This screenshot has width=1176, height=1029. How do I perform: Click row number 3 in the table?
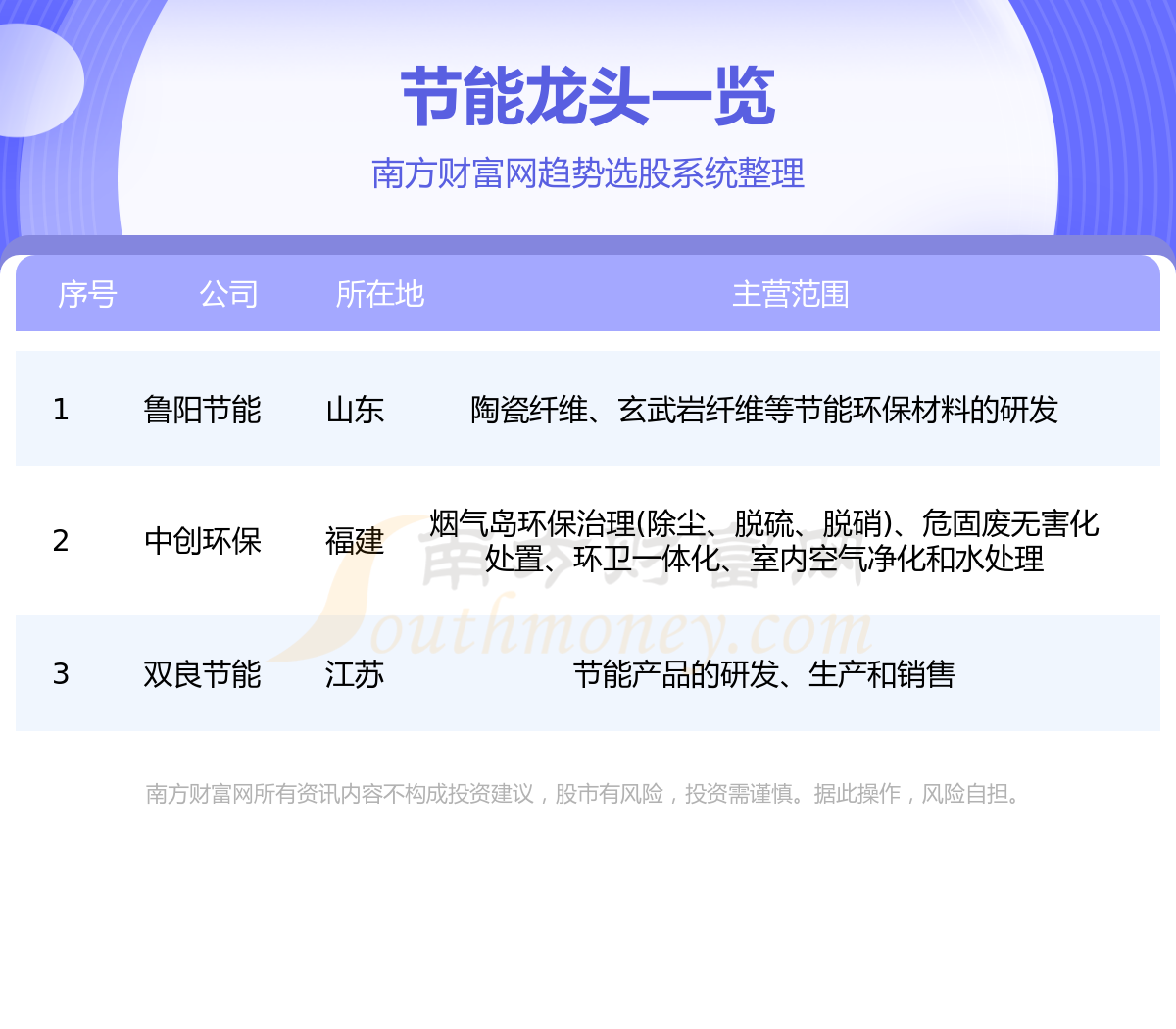pos(61,674)
